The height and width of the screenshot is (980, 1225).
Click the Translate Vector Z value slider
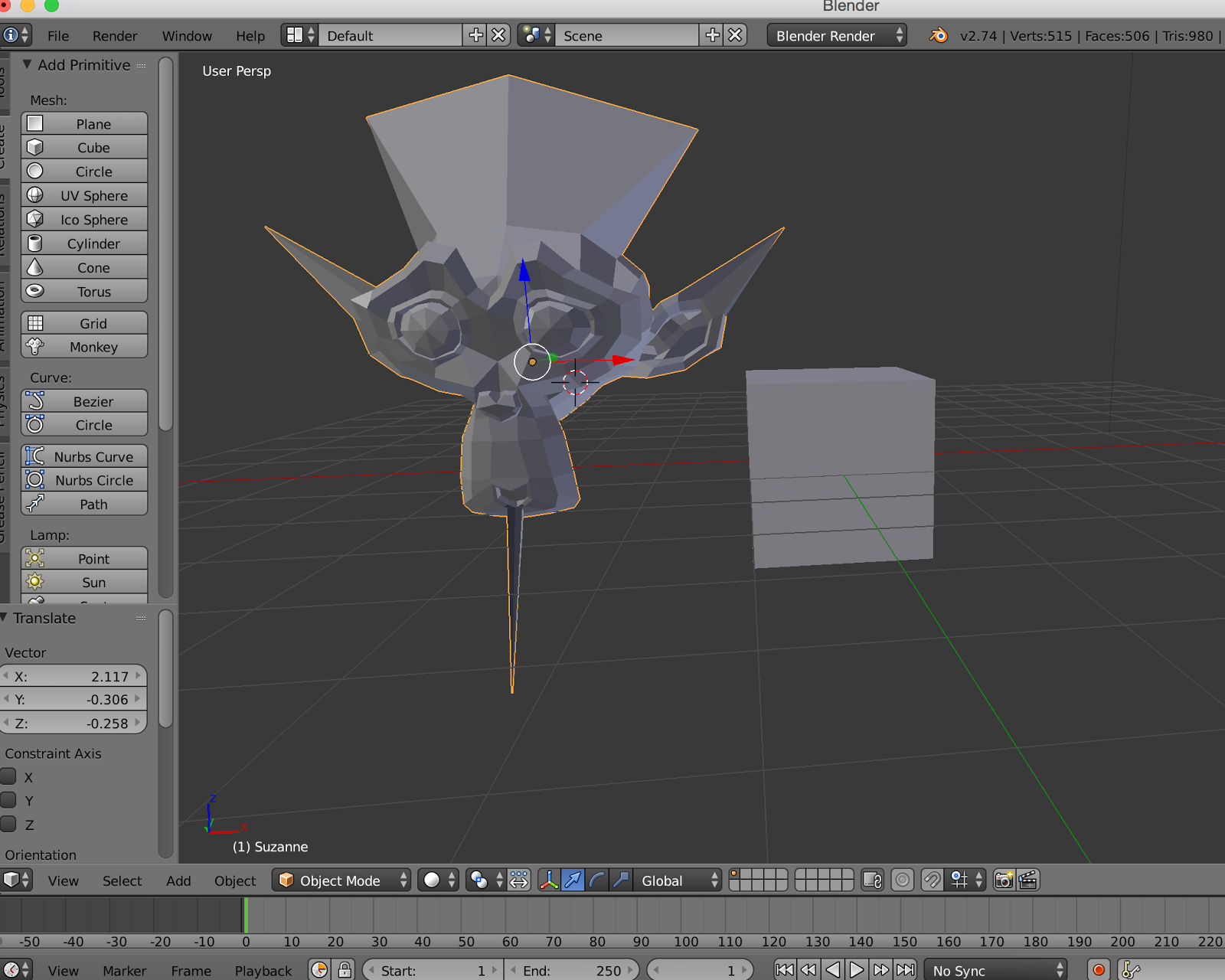(x=73, y=723)
